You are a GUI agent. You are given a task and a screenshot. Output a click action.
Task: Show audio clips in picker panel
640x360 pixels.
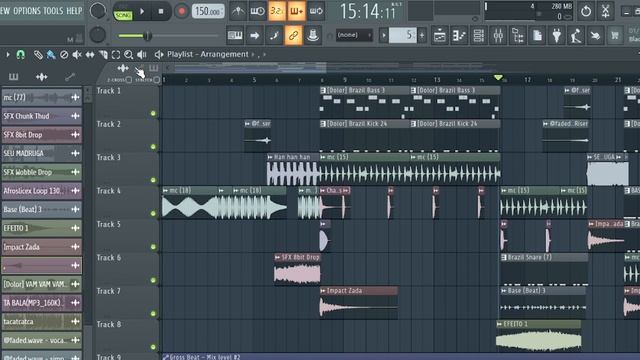tap(41, 77)
